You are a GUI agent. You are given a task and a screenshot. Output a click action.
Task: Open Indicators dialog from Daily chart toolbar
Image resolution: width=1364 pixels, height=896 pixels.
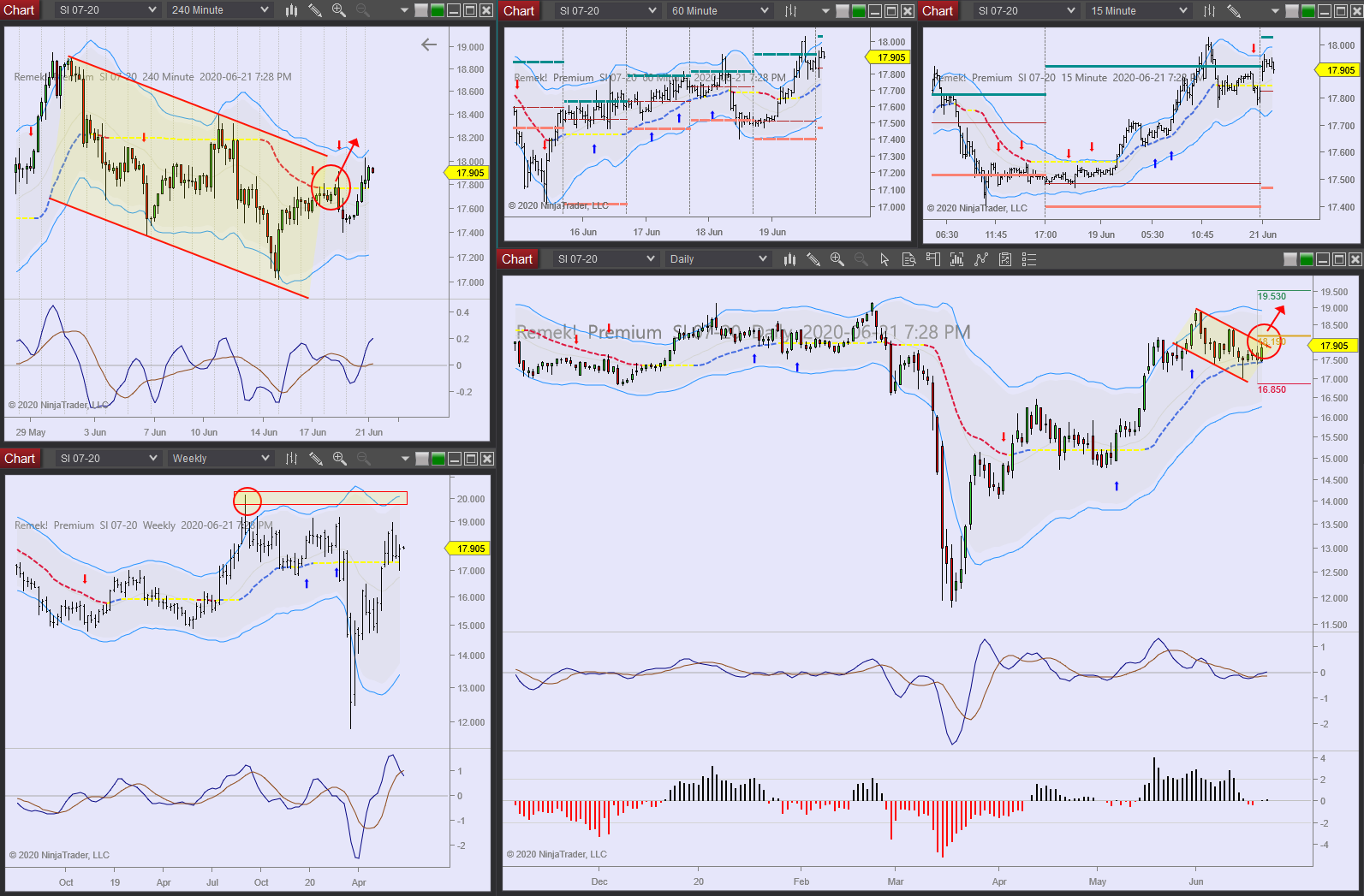tap(981, 259)
